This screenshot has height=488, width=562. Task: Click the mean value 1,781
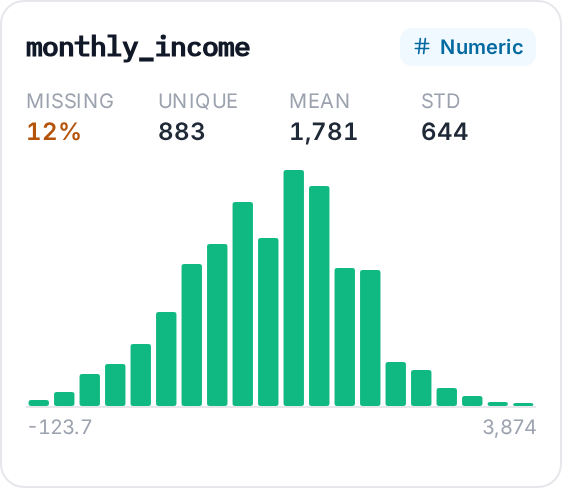(324, 132)
